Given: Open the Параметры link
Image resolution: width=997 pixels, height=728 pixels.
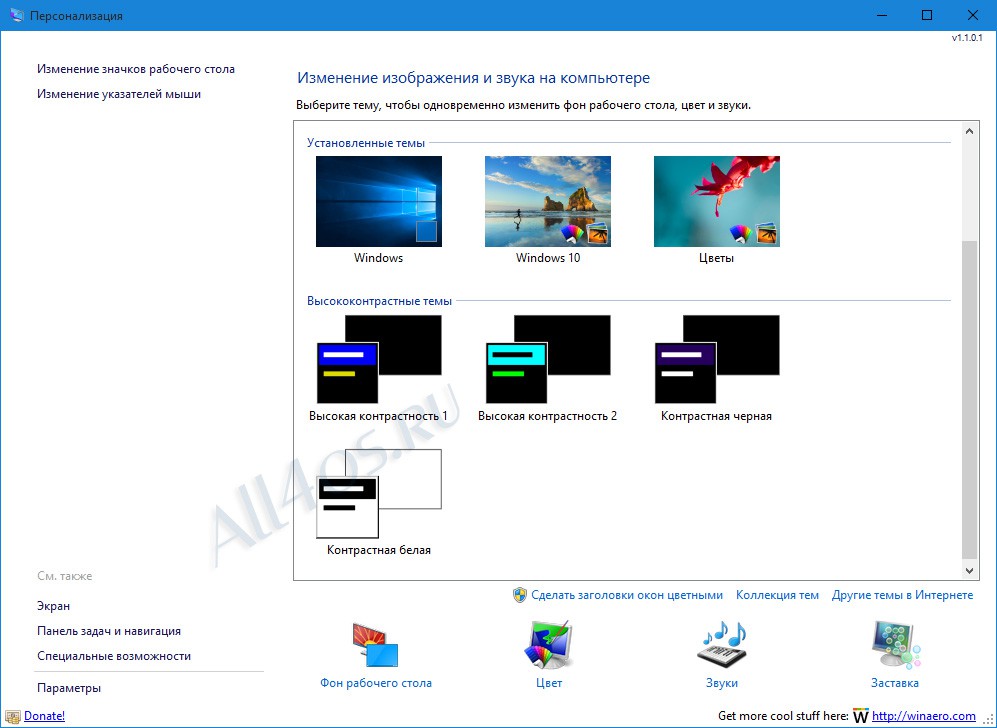Looking at the screenshot, I should pos(69,688).
